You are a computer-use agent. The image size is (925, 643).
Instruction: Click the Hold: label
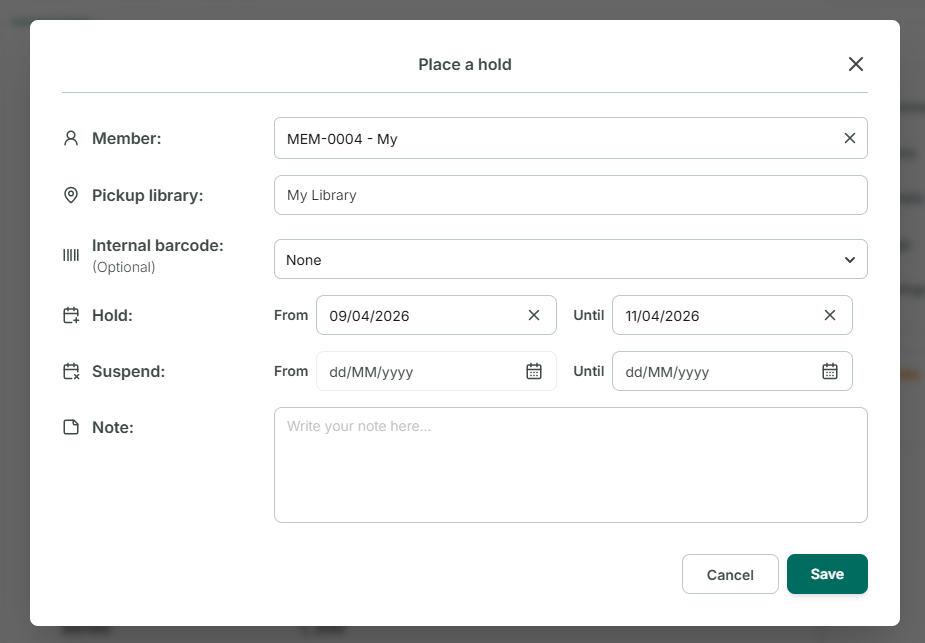112,316
